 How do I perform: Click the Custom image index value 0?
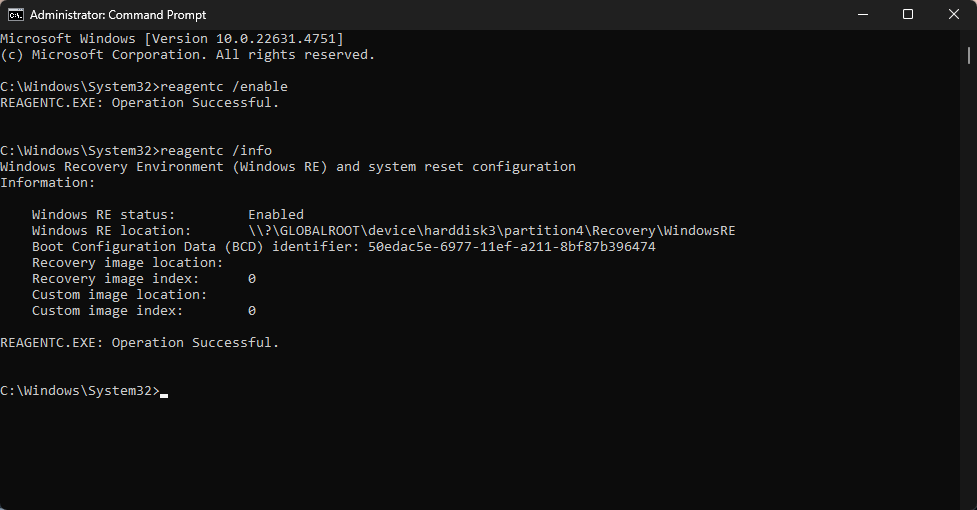click(x=252, y=311)
